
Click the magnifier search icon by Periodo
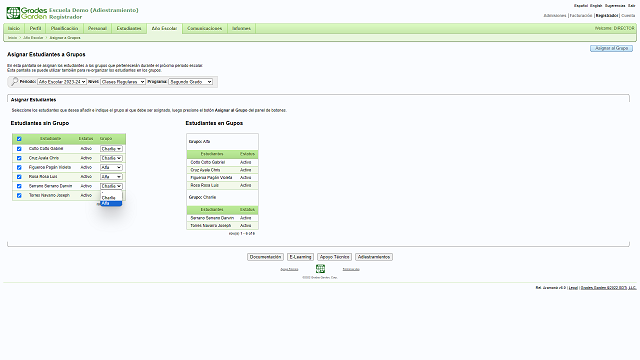pyautogui.click(x=14, y=82)
